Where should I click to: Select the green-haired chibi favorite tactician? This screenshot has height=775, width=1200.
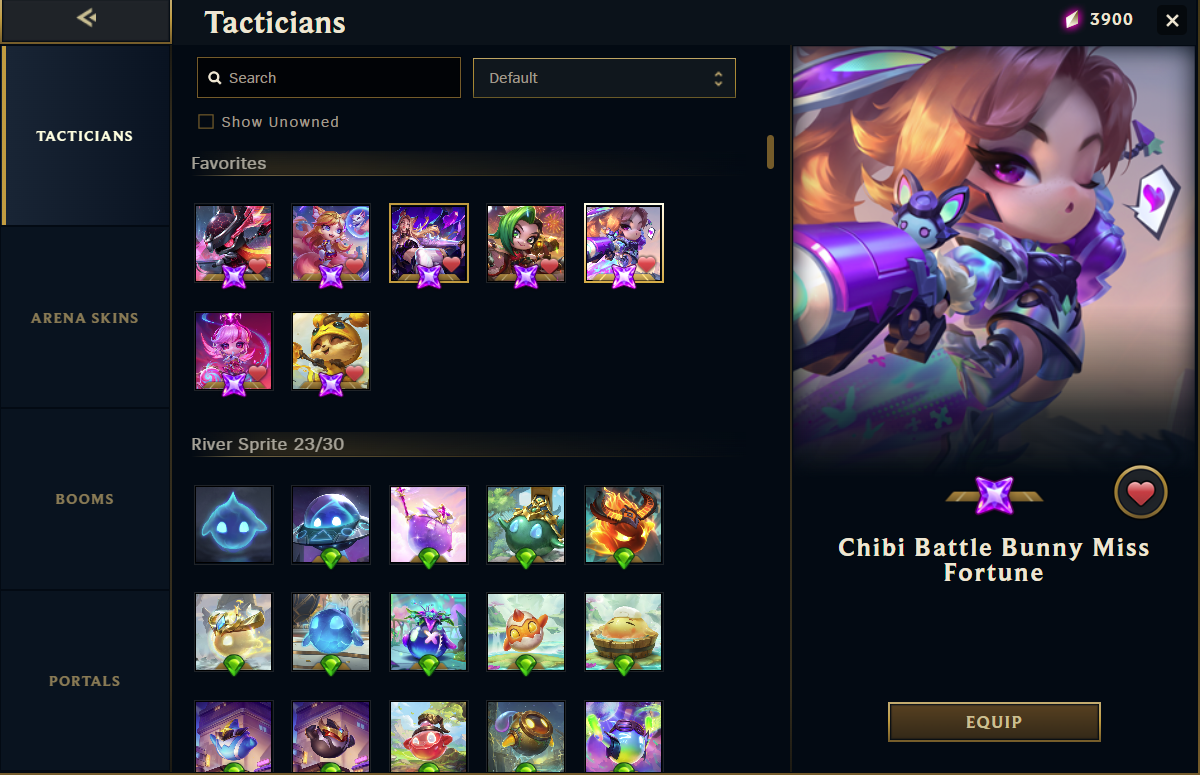coord(526,243)
